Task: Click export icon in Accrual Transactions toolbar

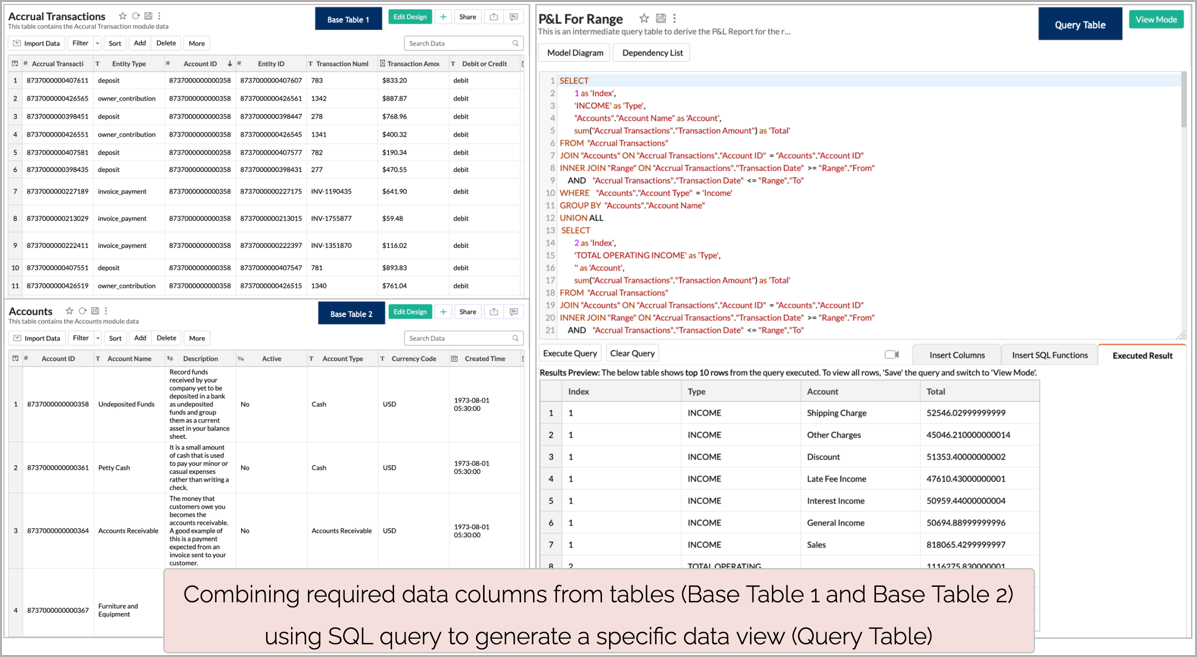Action: (494, 17)
